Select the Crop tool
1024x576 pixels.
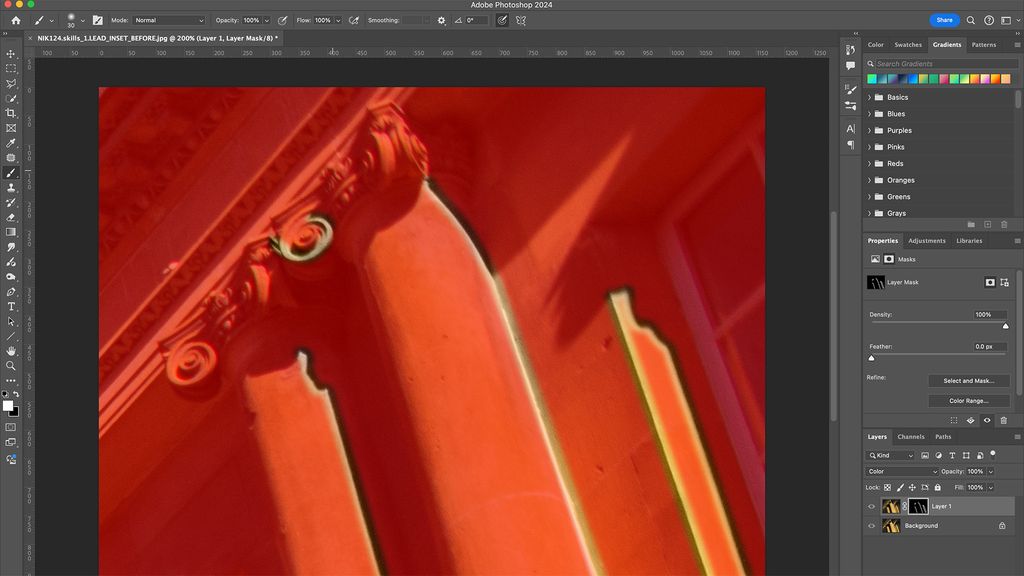coord(11,114)
